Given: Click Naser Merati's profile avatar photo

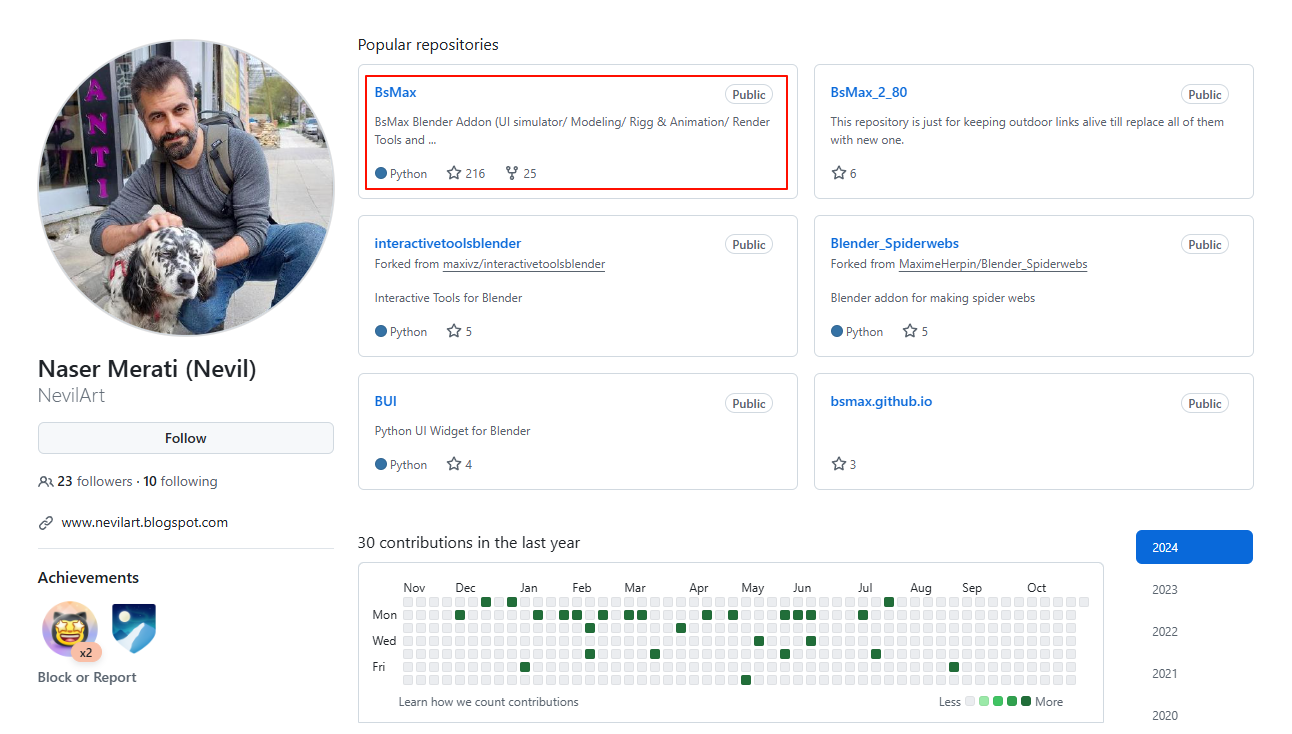Looking at the screenshot, I should (x=186, y=188).
